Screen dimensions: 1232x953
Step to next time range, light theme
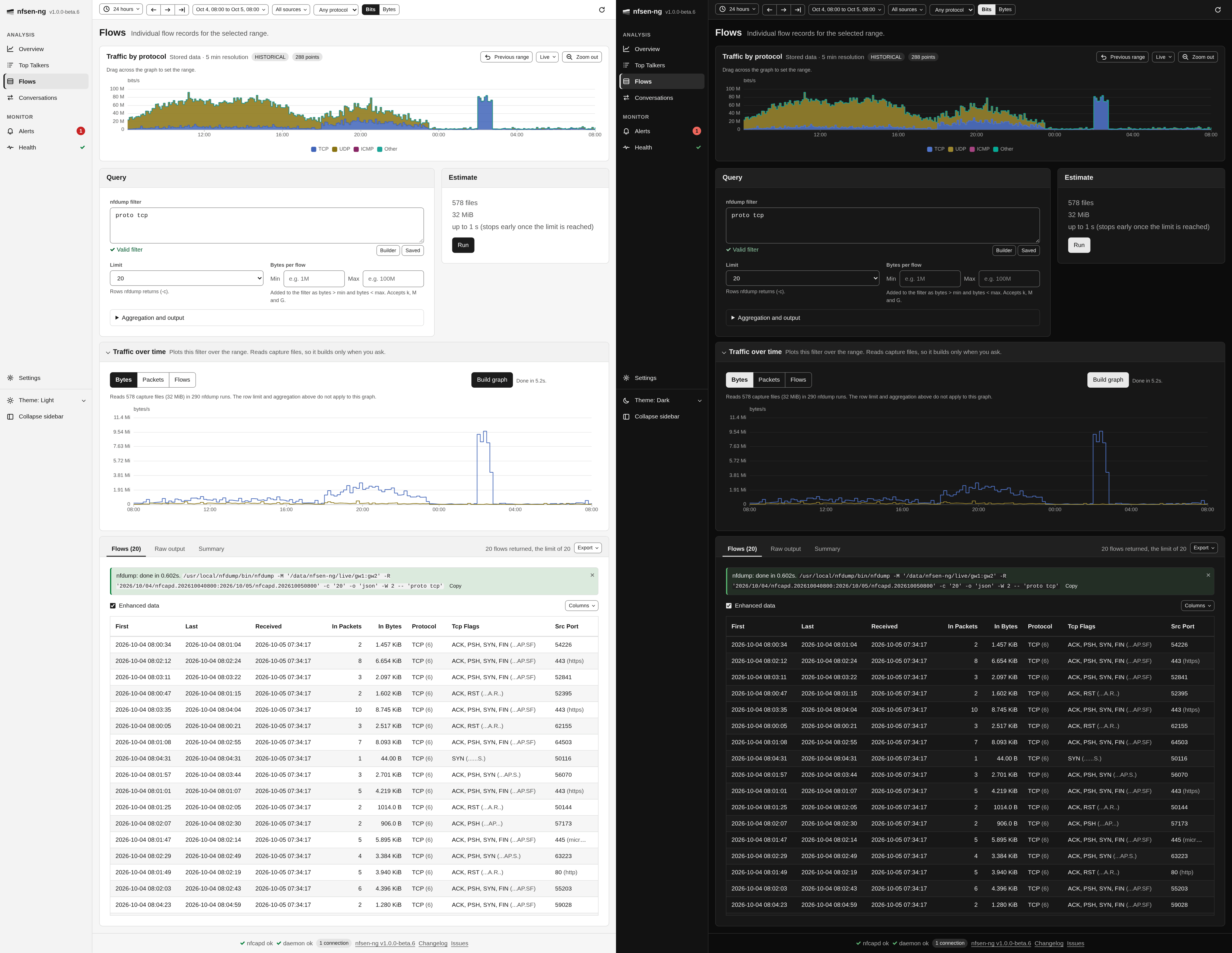coord(167,10)
